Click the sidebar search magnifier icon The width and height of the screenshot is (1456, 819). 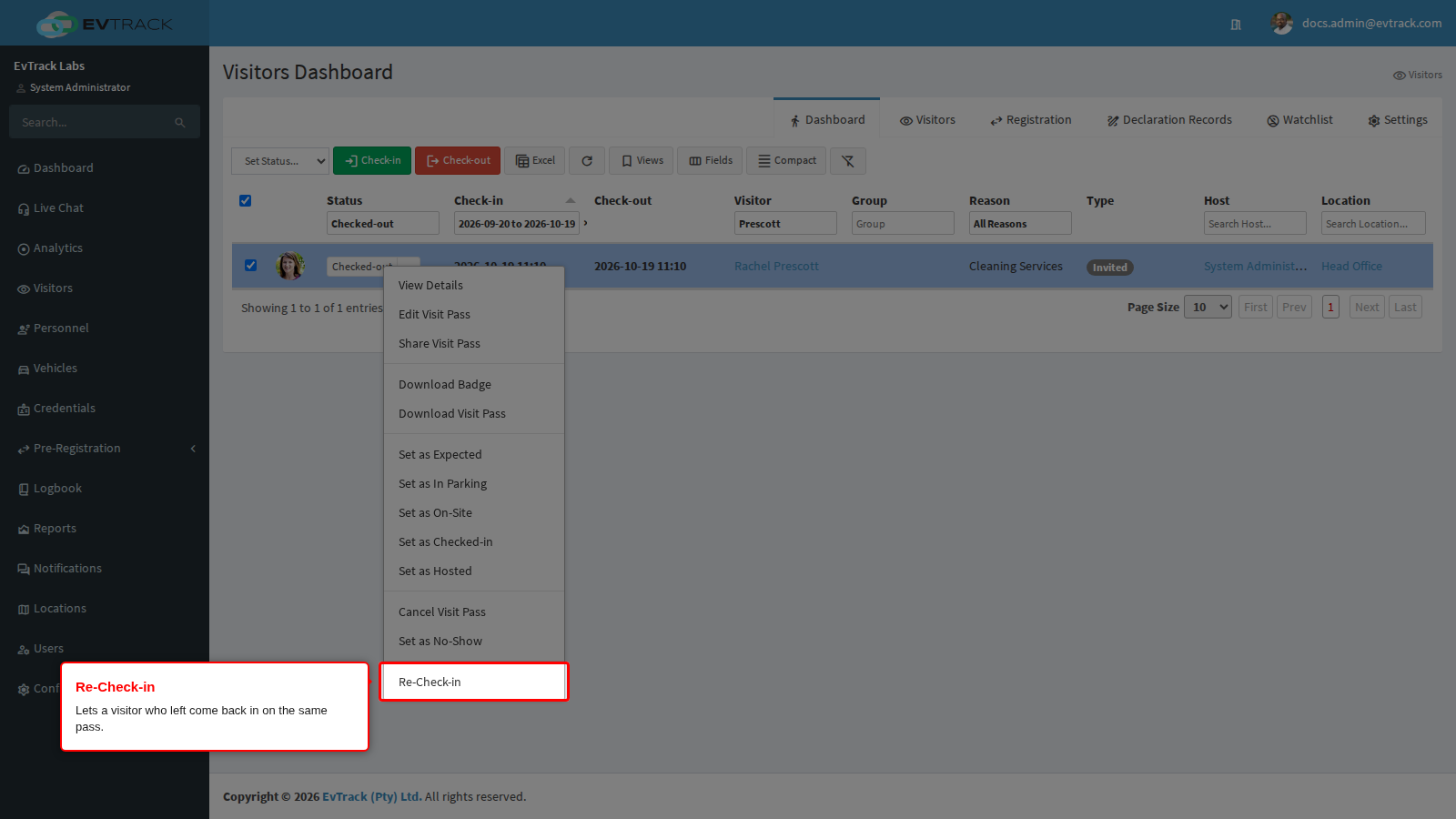(180, 123)
